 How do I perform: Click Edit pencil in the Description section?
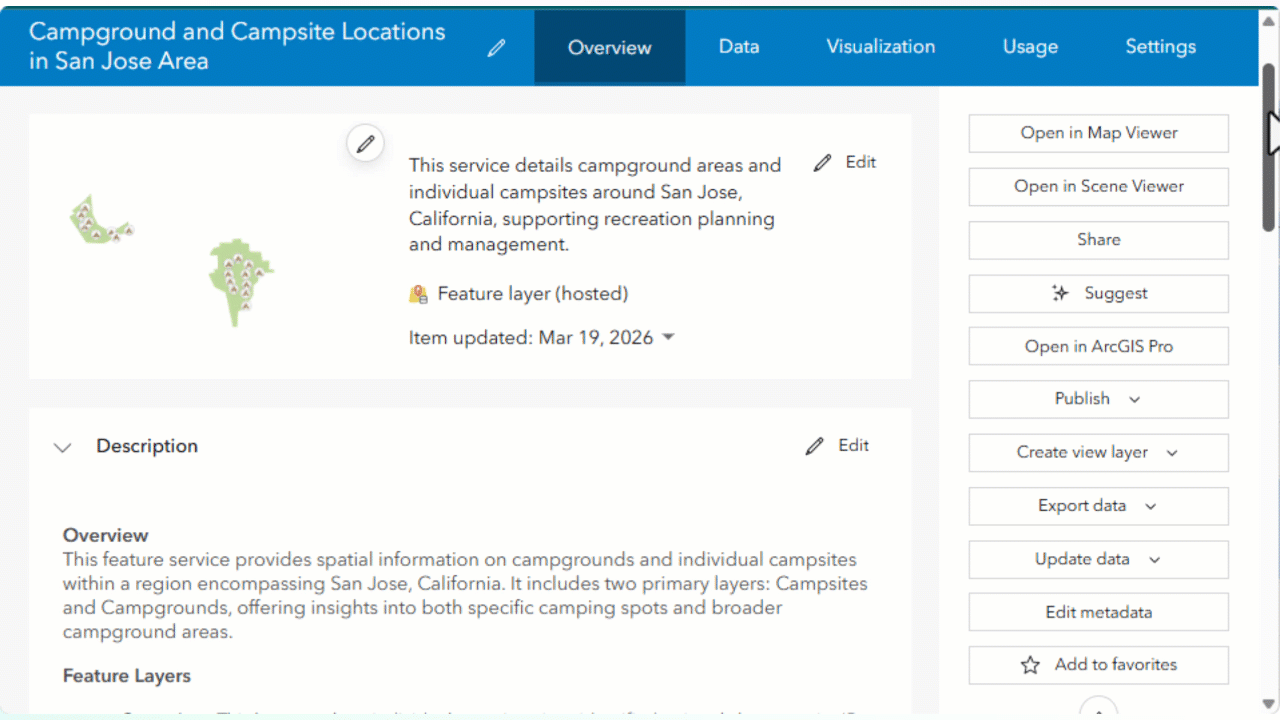pos(814,445)
